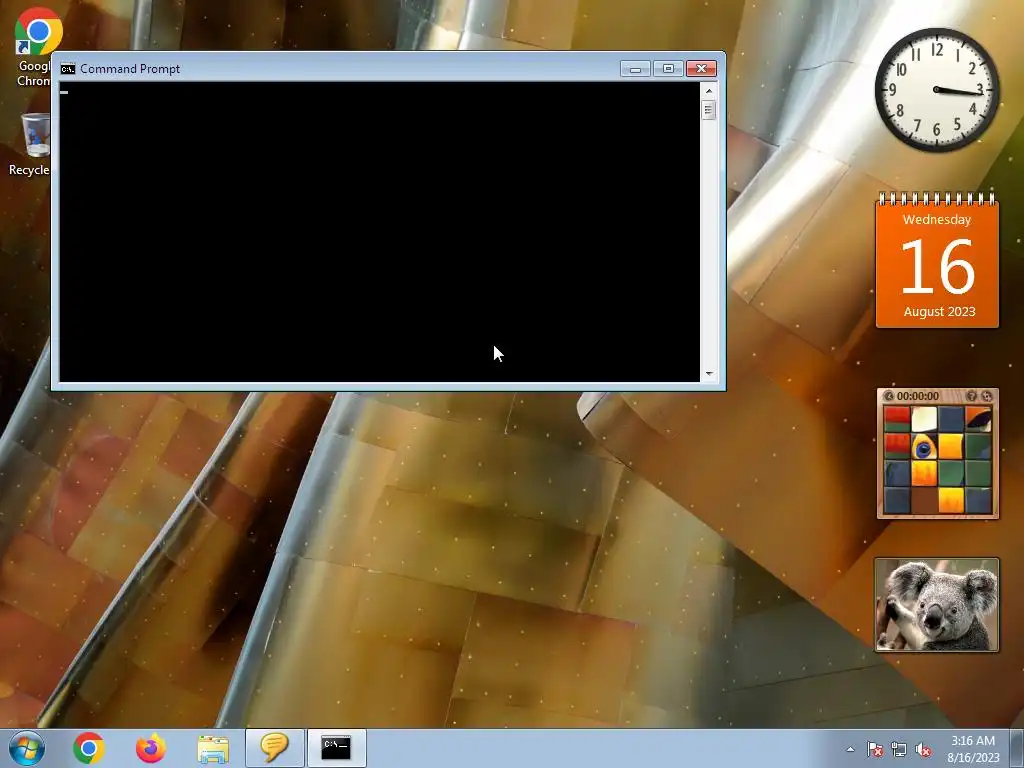Maximize the Command Prompt window
This screenshot has width=1024, height=768.
[668, 69]
